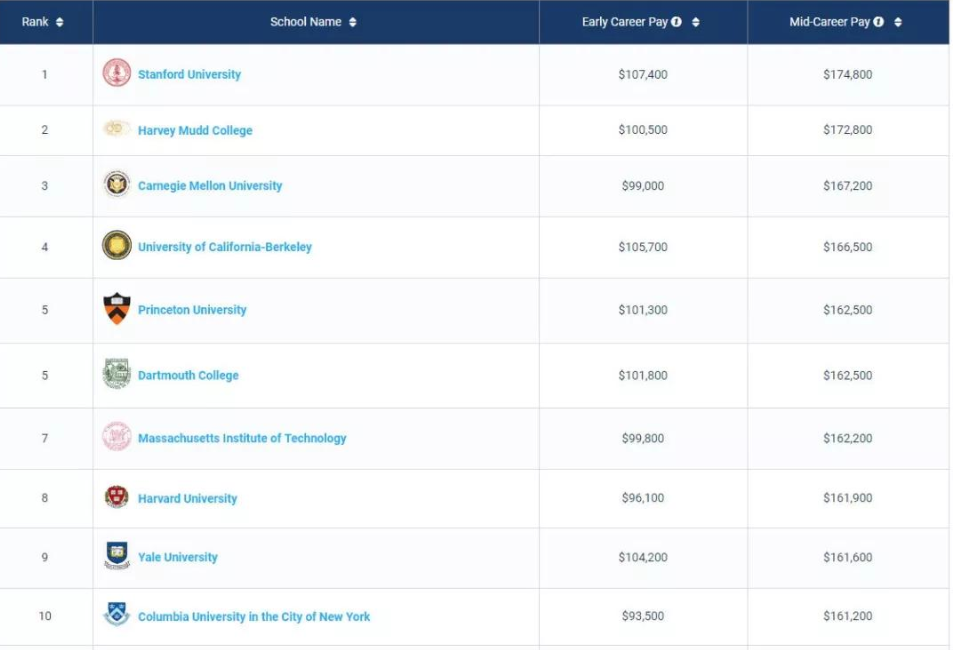Screen dimensions: 953x650
Task: Sort by Early Career Pay arrows
Action: click(x=696, y=22)
